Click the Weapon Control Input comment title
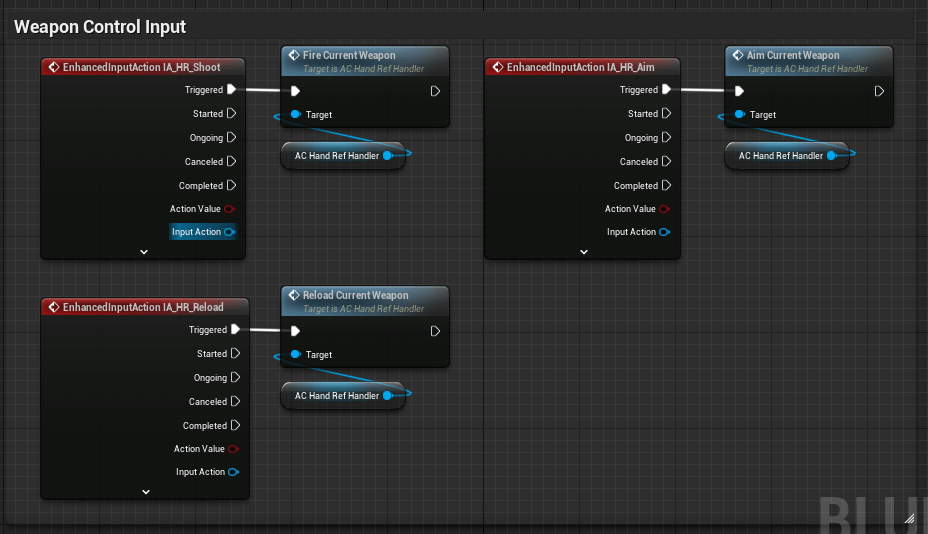 click(100, 27)
